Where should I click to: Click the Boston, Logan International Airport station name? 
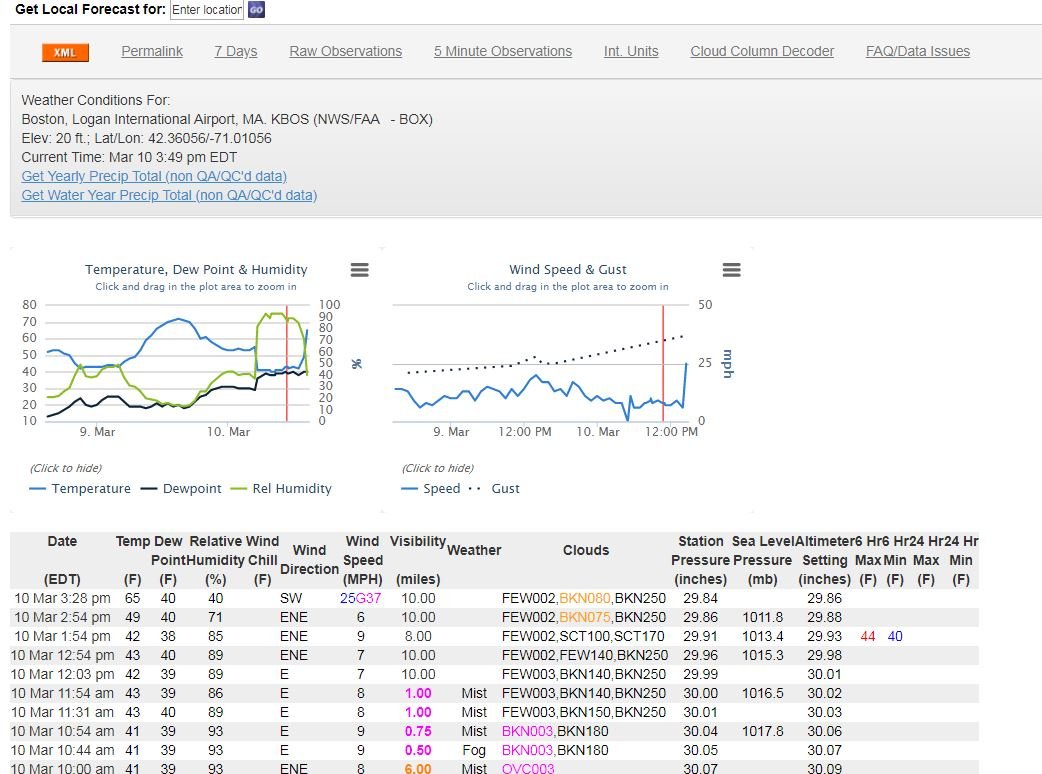[x=227, y=119]
